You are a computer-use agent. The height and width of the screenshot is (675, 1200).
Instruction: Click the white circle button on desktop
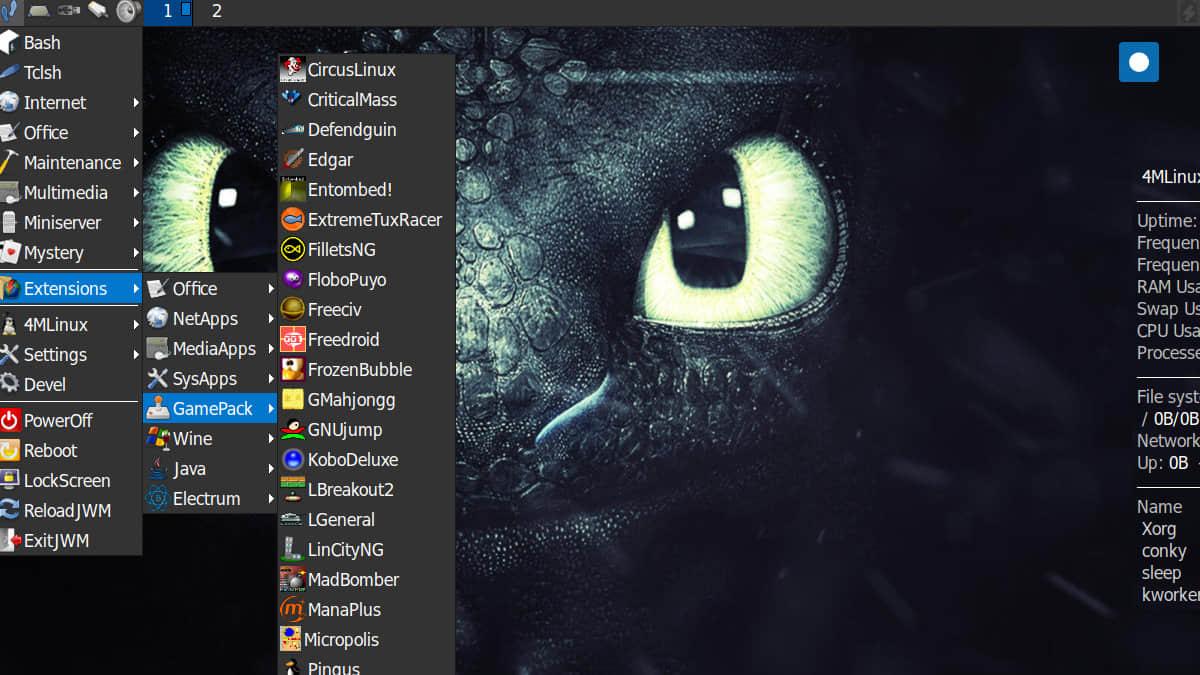pyautogui.click(x=1138, y=62)
